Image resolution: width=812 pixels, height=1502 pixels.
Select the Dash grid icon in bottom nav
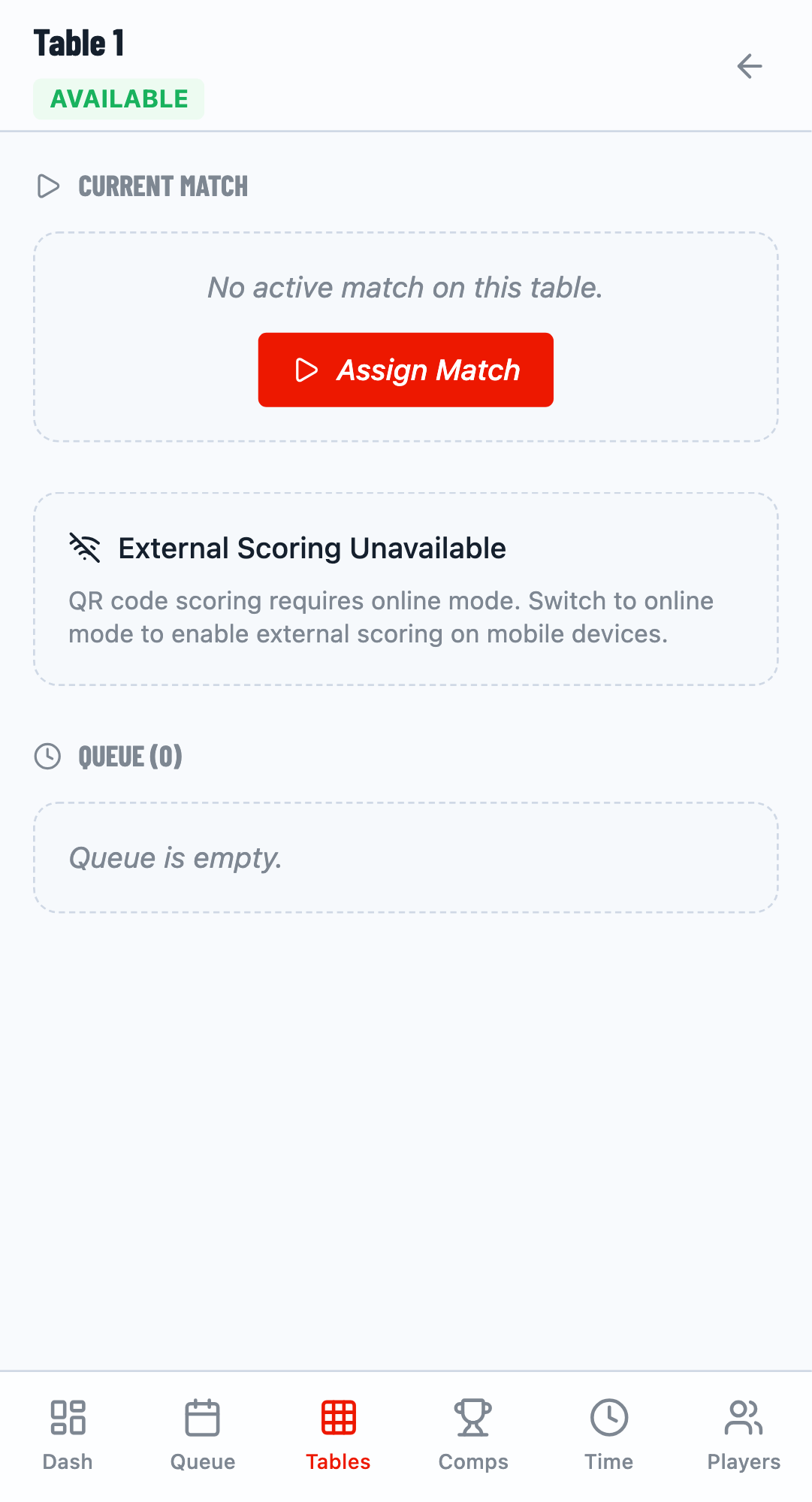coord(68,1418)
